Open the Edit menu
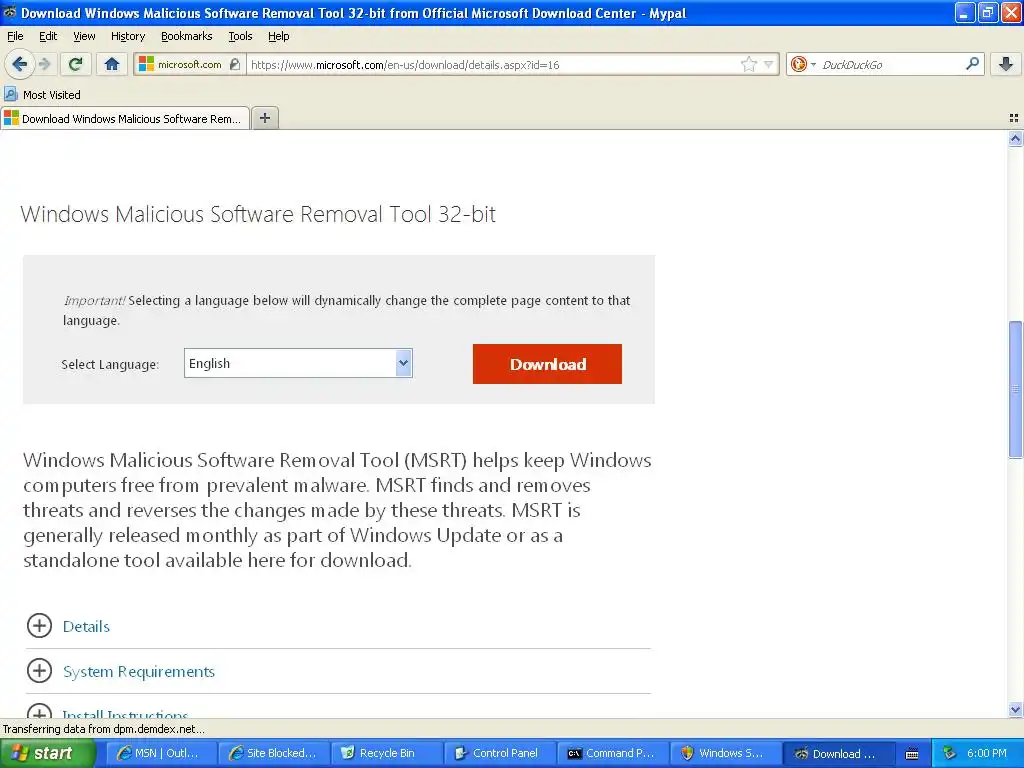 pyautogui.click(x=48, y=36)
